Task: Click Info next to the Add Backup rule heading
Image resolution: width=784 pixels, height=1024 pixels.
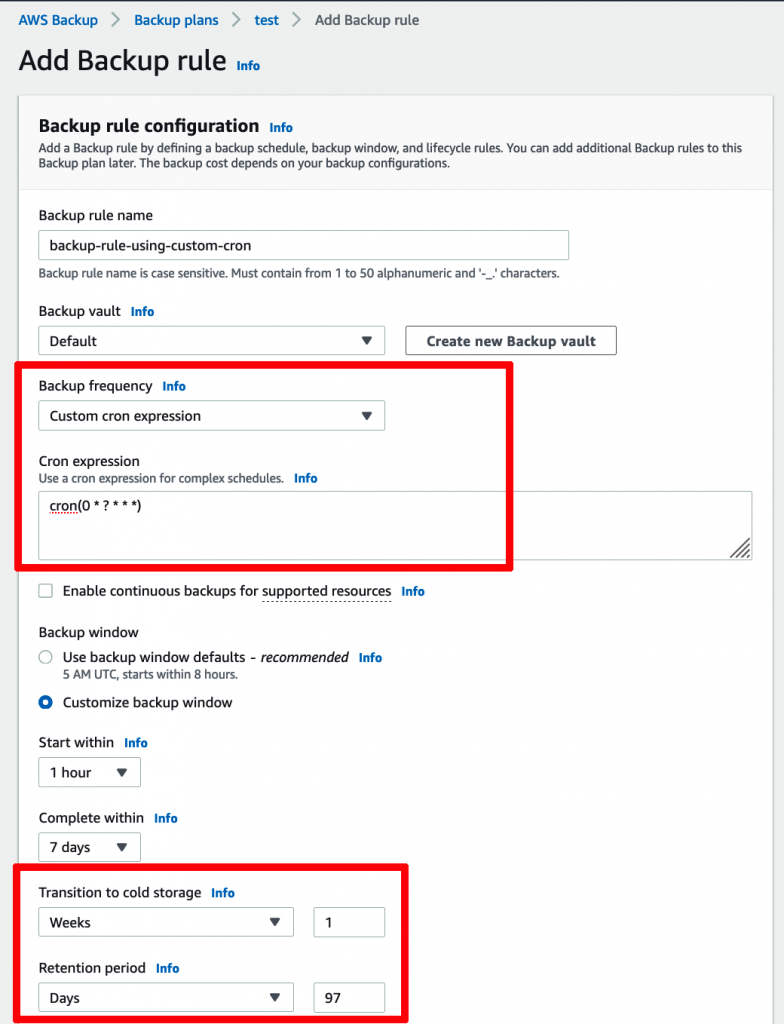Action: click(x=248, y=66)
